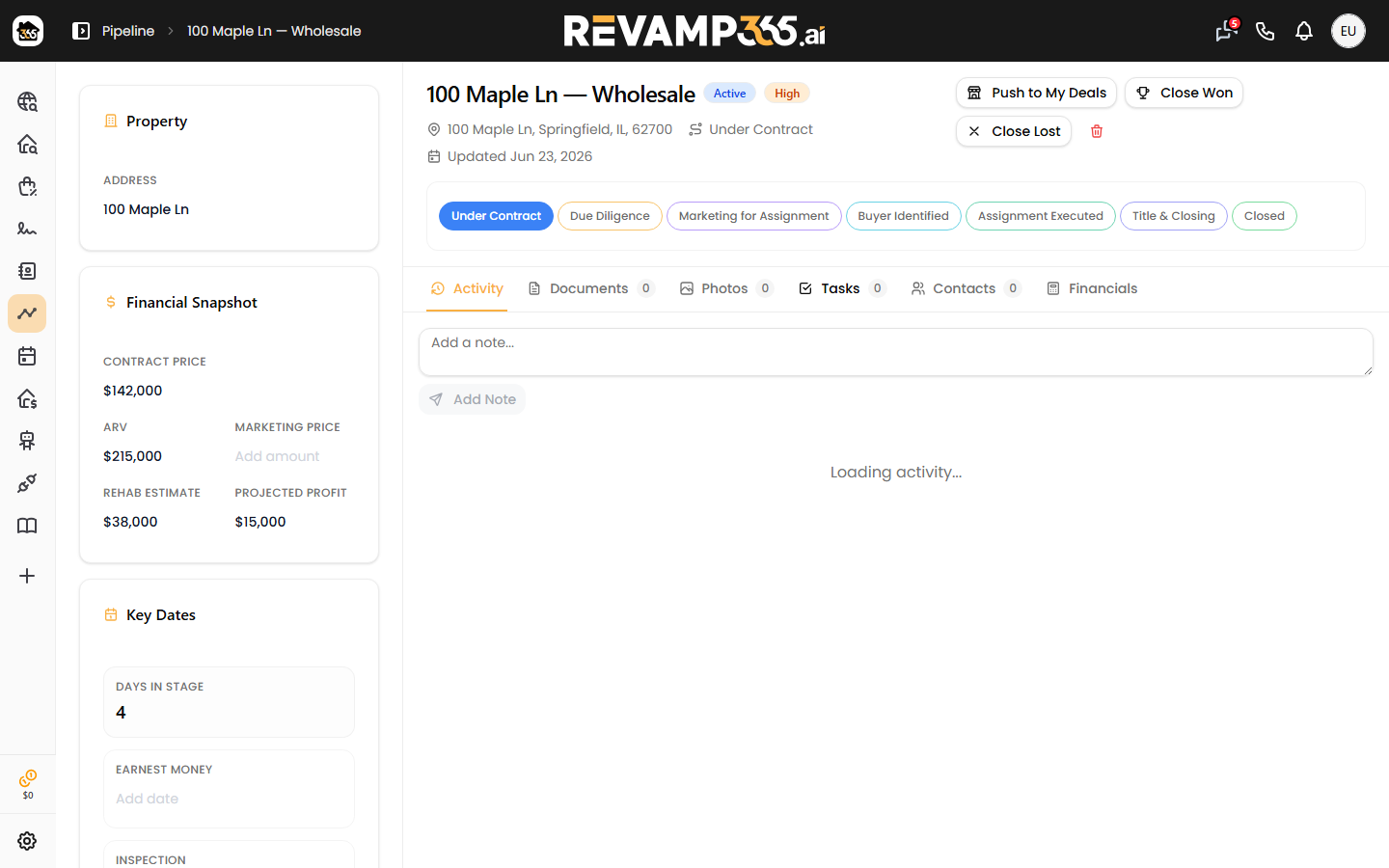Click the Key Dates heading
Screen dimensions: 1389x868
161,615
